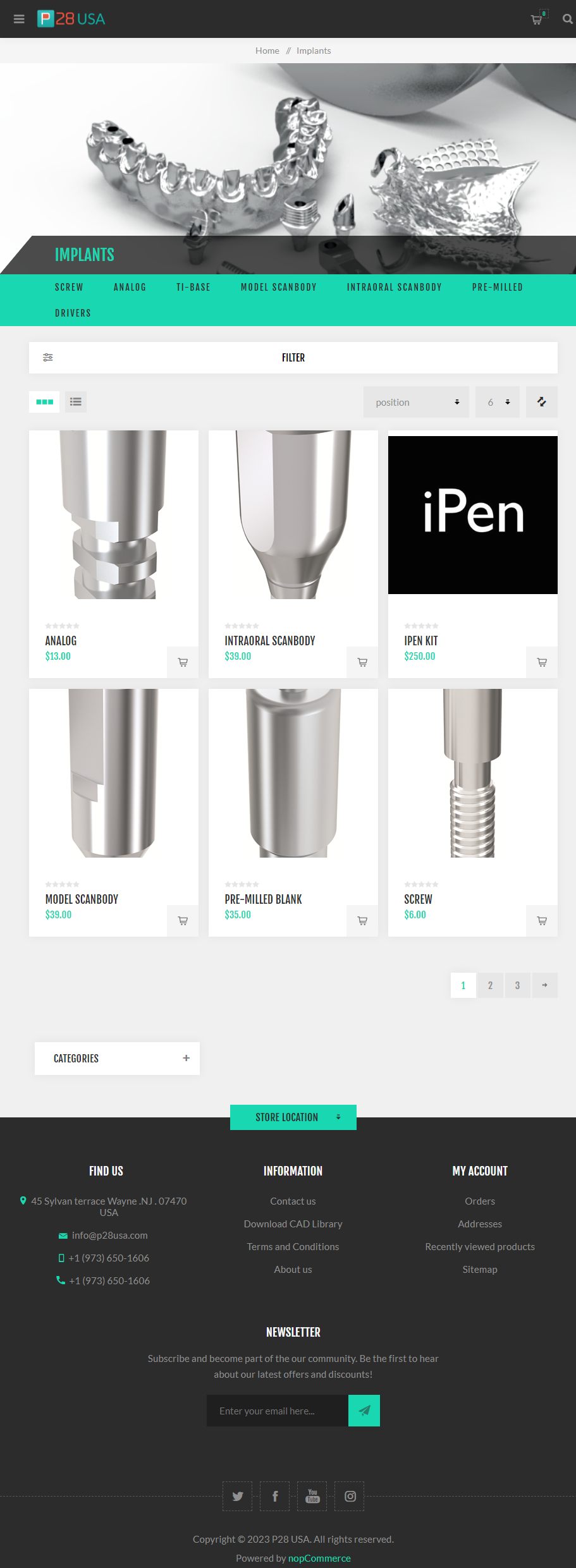The height and width of the screenshot is (1568, 576).
Task: Open the products per page dropdown
Action: coord(498,402)
